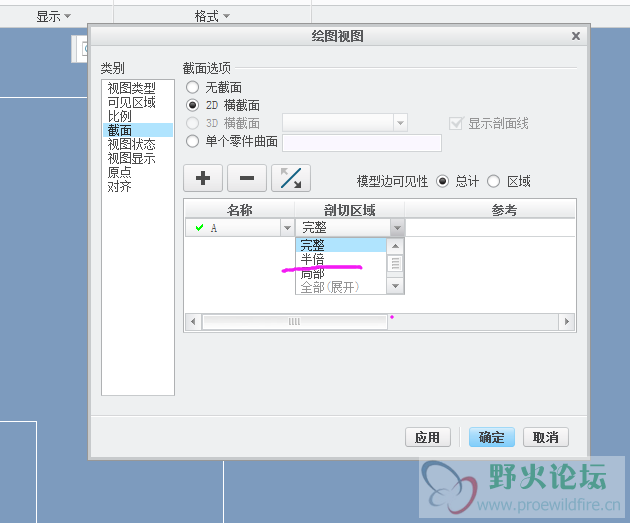The image size is (630, 523).
Task: Pick 局部 from the section area list
Action: [x=341, y=274]
